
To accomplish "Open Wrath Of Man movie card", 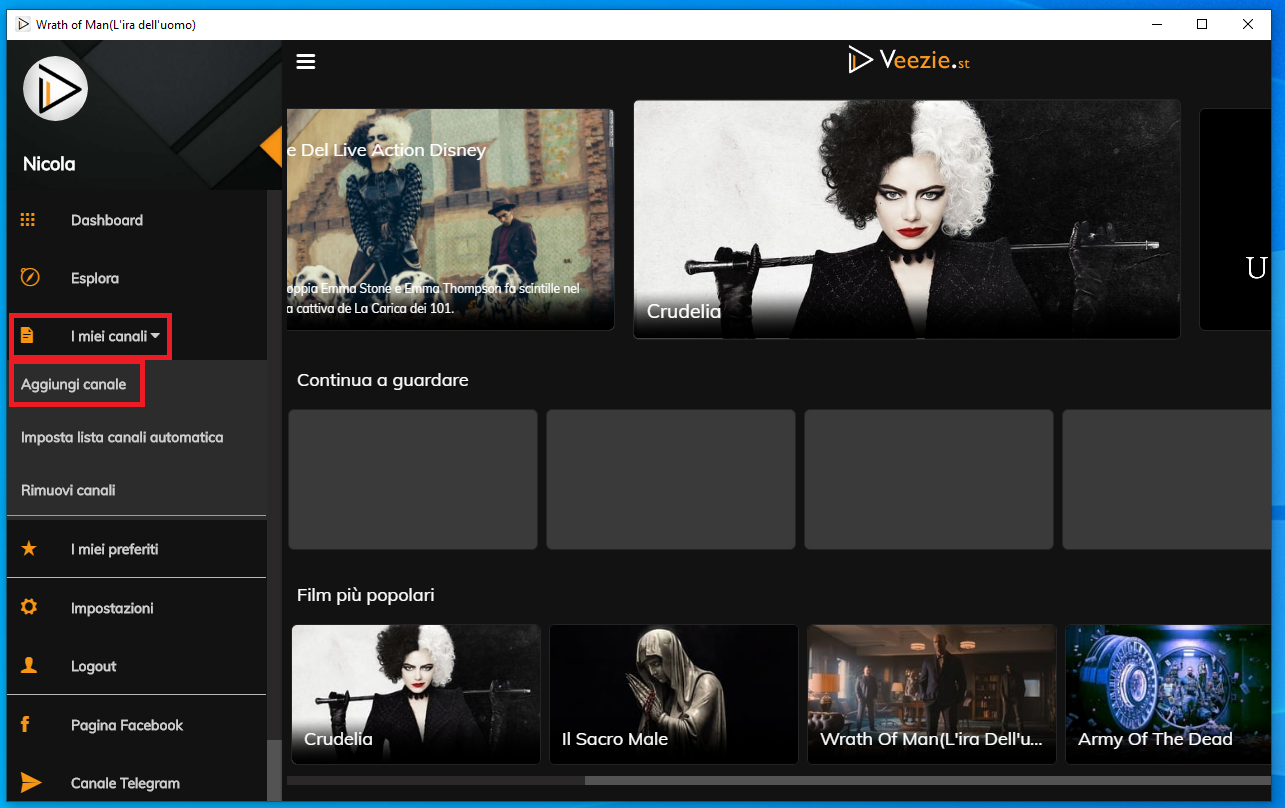I will click(x=932, y=694).
